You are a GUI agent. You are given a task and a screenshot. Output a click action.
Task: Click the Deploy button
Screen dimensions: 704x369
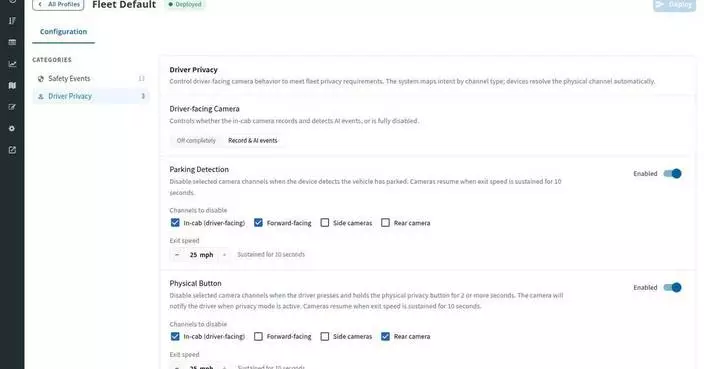(x=674, y=4)
